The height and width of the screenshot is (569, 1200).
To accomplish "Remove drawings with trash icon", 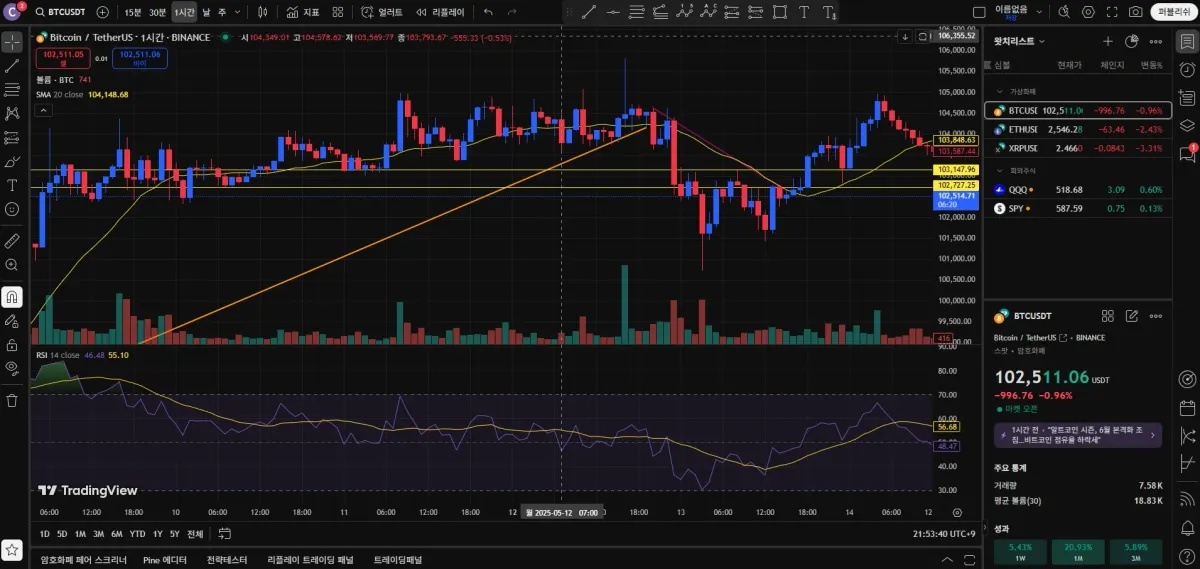I will (x=12, y=400).
